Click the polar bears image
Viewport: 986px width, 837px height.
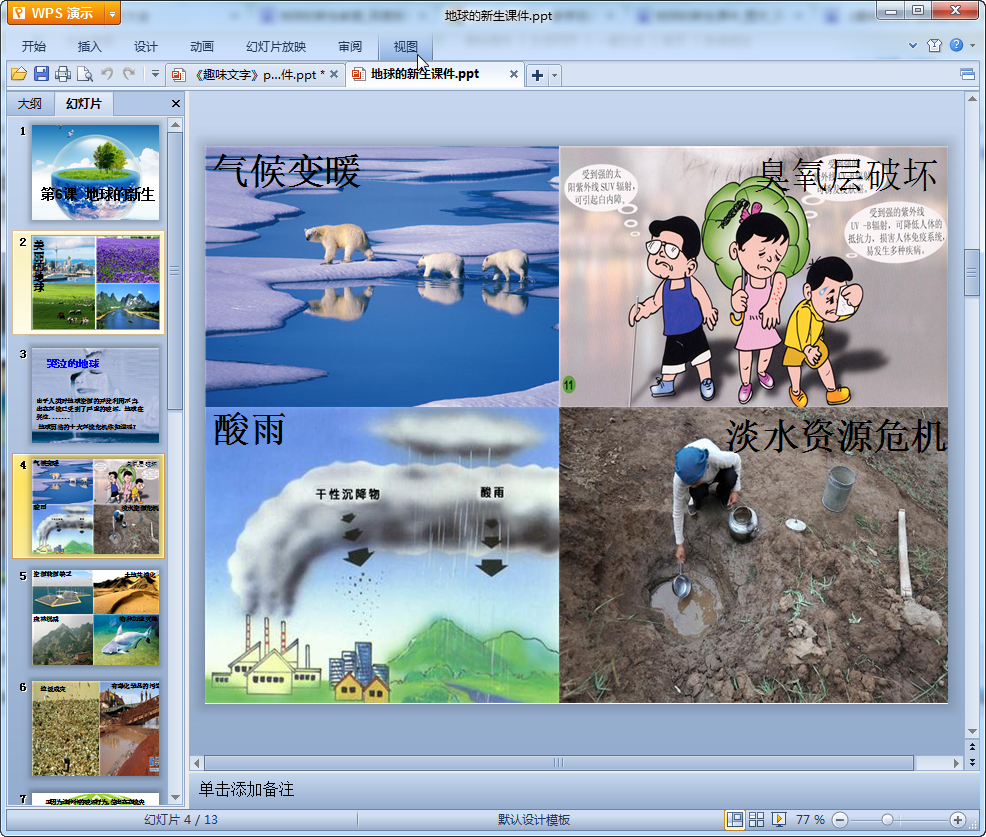(x=382, y=277)
